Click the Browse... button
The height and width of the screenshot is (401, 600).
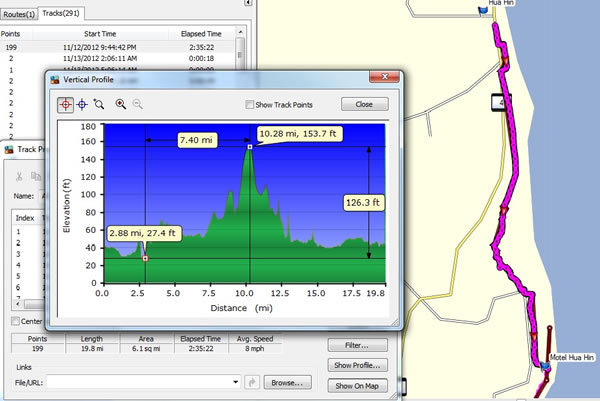point(287,383)
